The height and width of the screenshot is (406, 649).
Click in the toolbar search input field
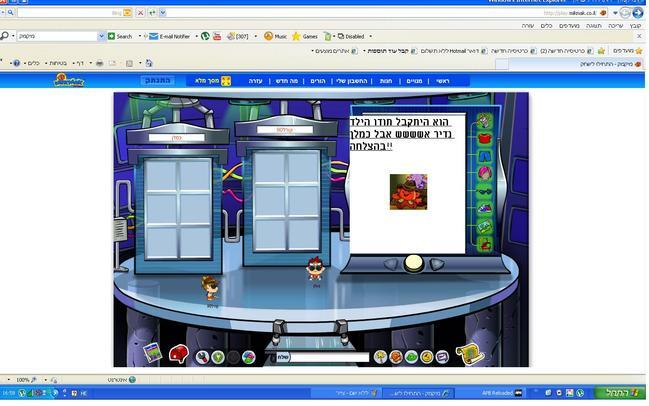pos(58,36)
